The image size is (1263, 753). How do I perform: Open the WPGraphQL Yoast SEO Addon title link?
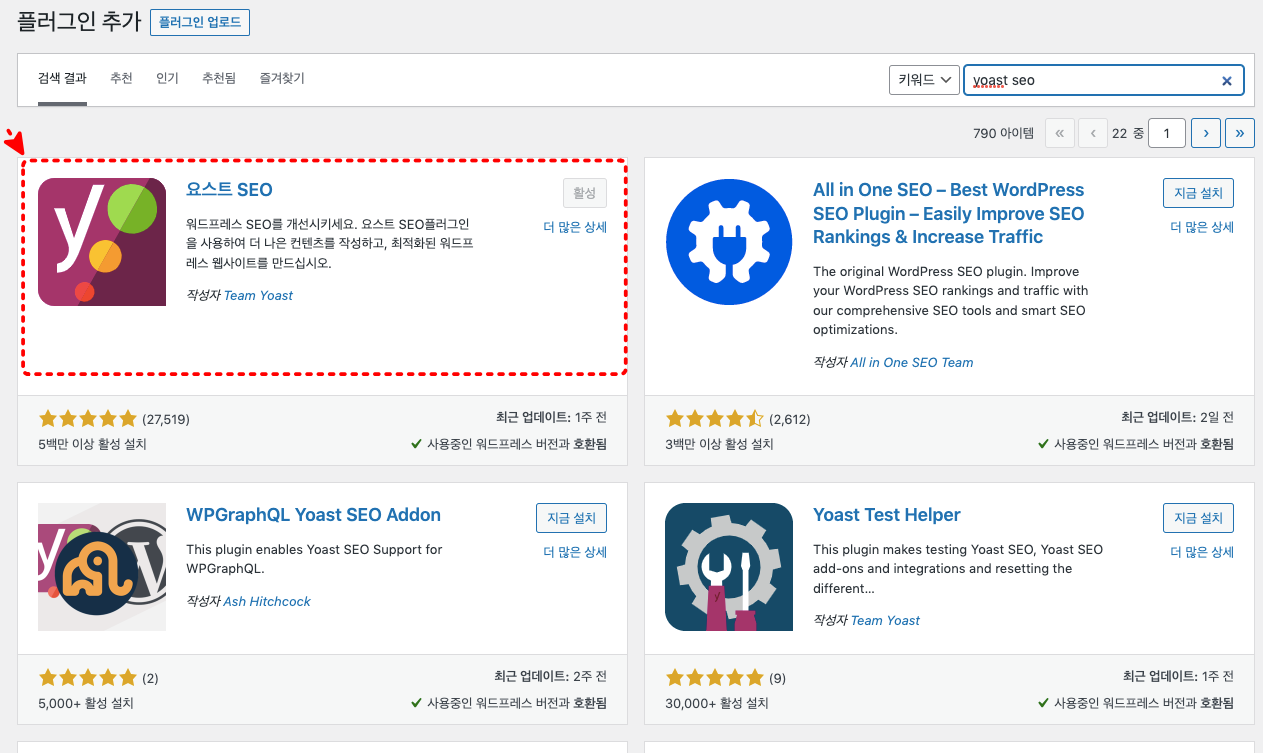point(313,515)
